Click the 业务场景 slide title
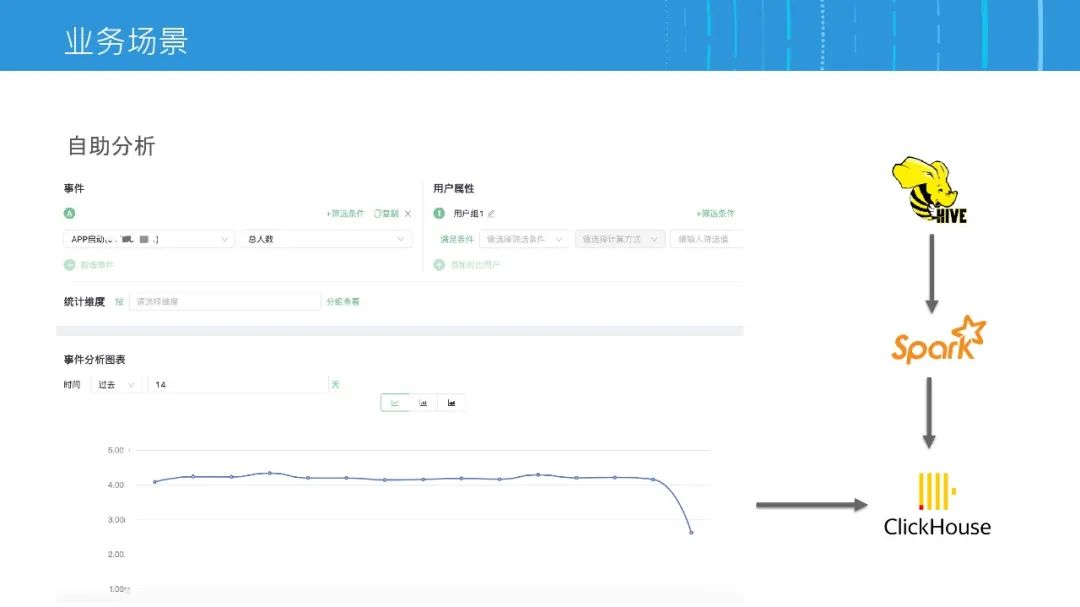 point(126,41)
